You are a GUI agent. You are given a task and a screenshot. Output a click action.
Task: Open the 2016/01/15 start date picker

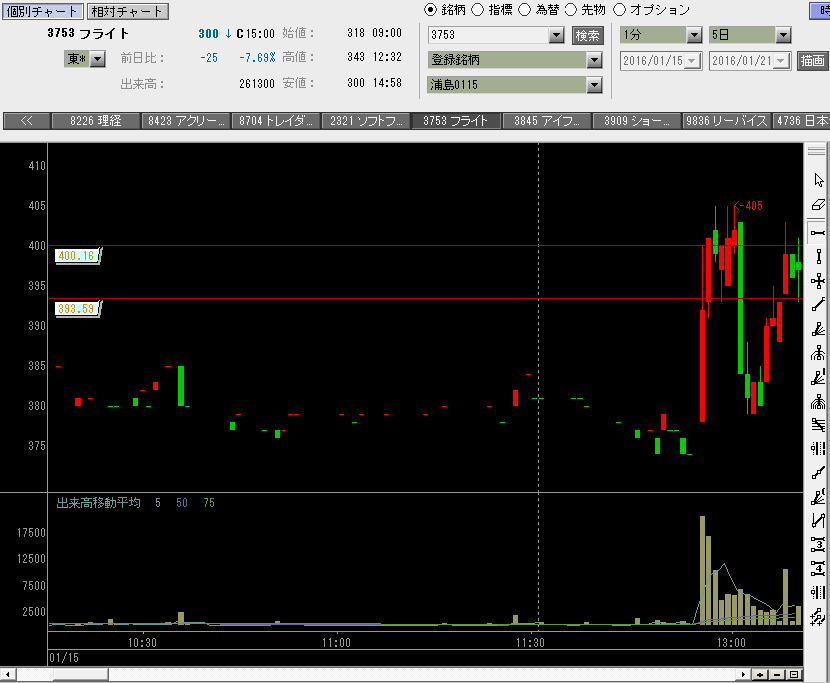click(692, 61)
